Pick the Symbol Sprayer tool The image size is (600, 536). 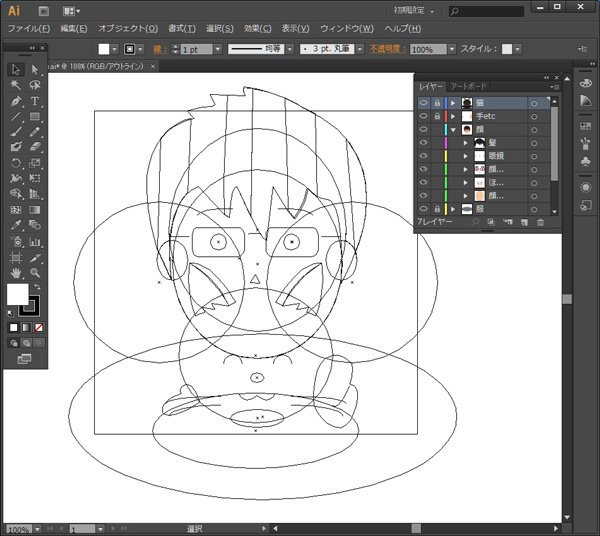coord(16,242)
